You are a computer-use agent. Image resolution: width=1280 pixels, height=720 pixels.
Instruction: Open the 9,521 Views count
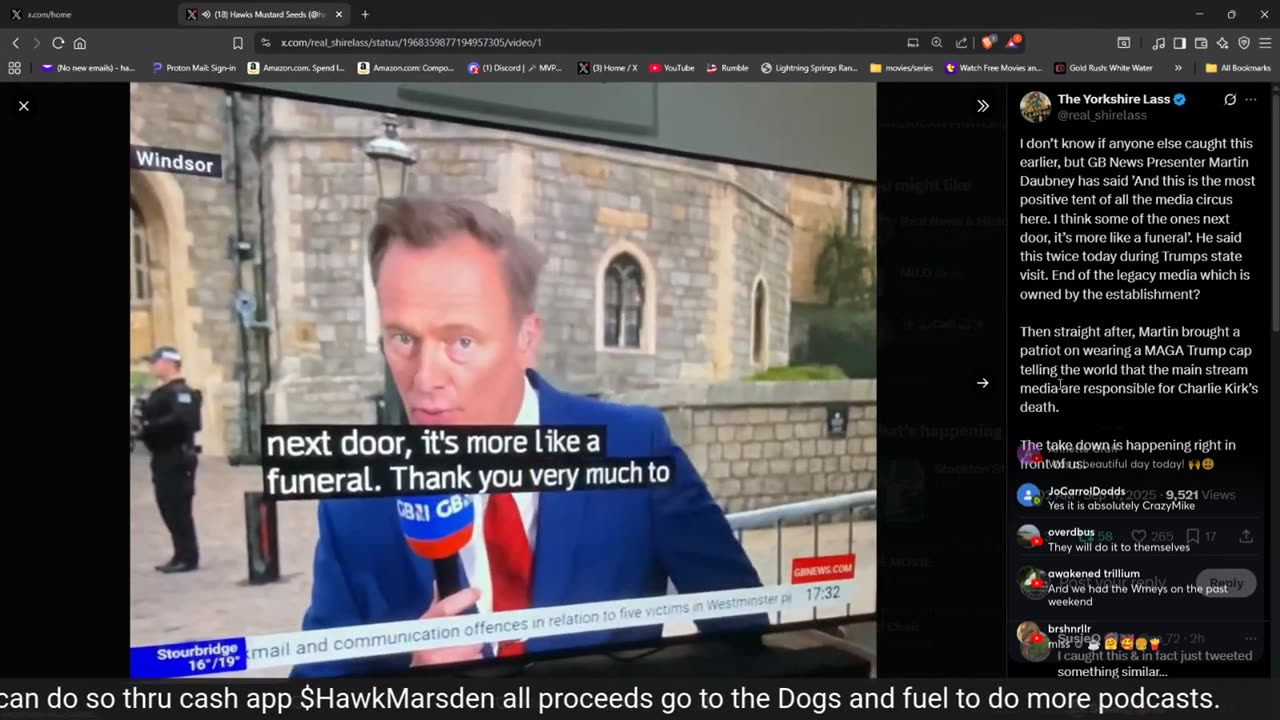(x=1200, y=495)
